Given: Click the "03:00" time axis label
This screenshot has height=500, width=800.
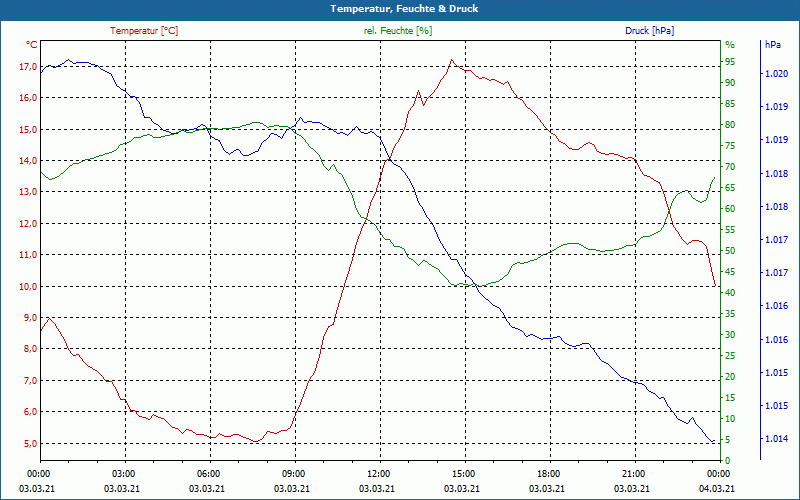Looking at the screenshot, I should coord(125,473).
